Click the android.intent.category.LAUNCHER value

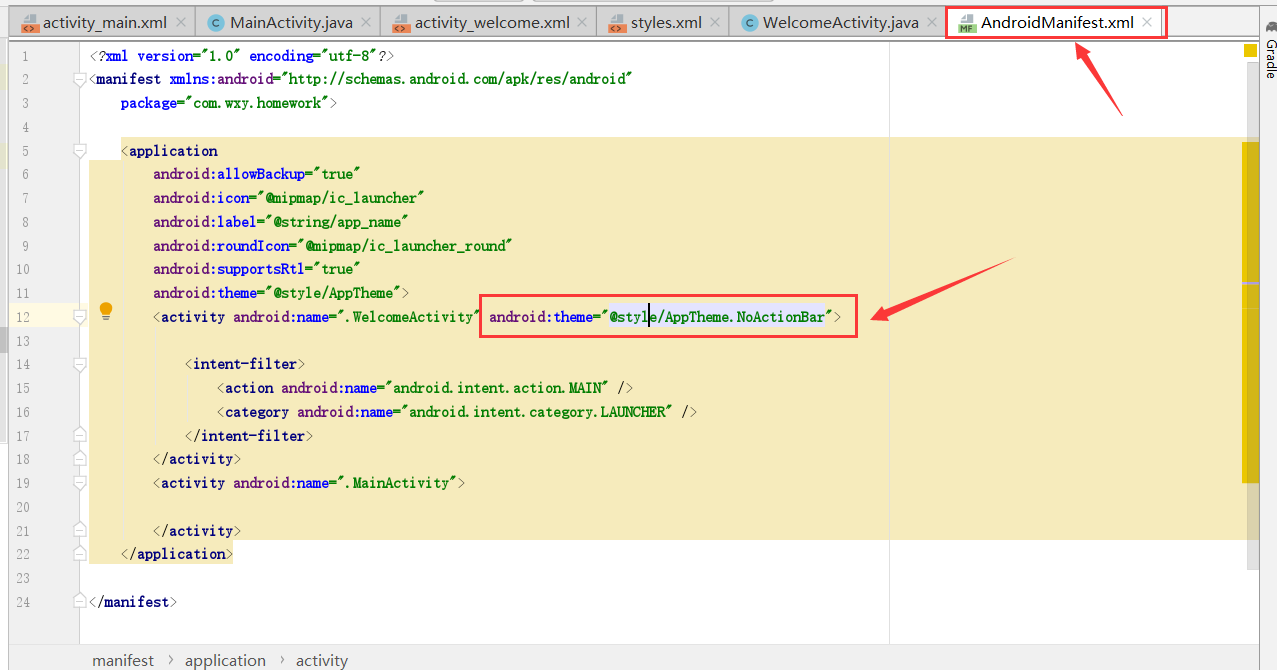pos(537,412)
